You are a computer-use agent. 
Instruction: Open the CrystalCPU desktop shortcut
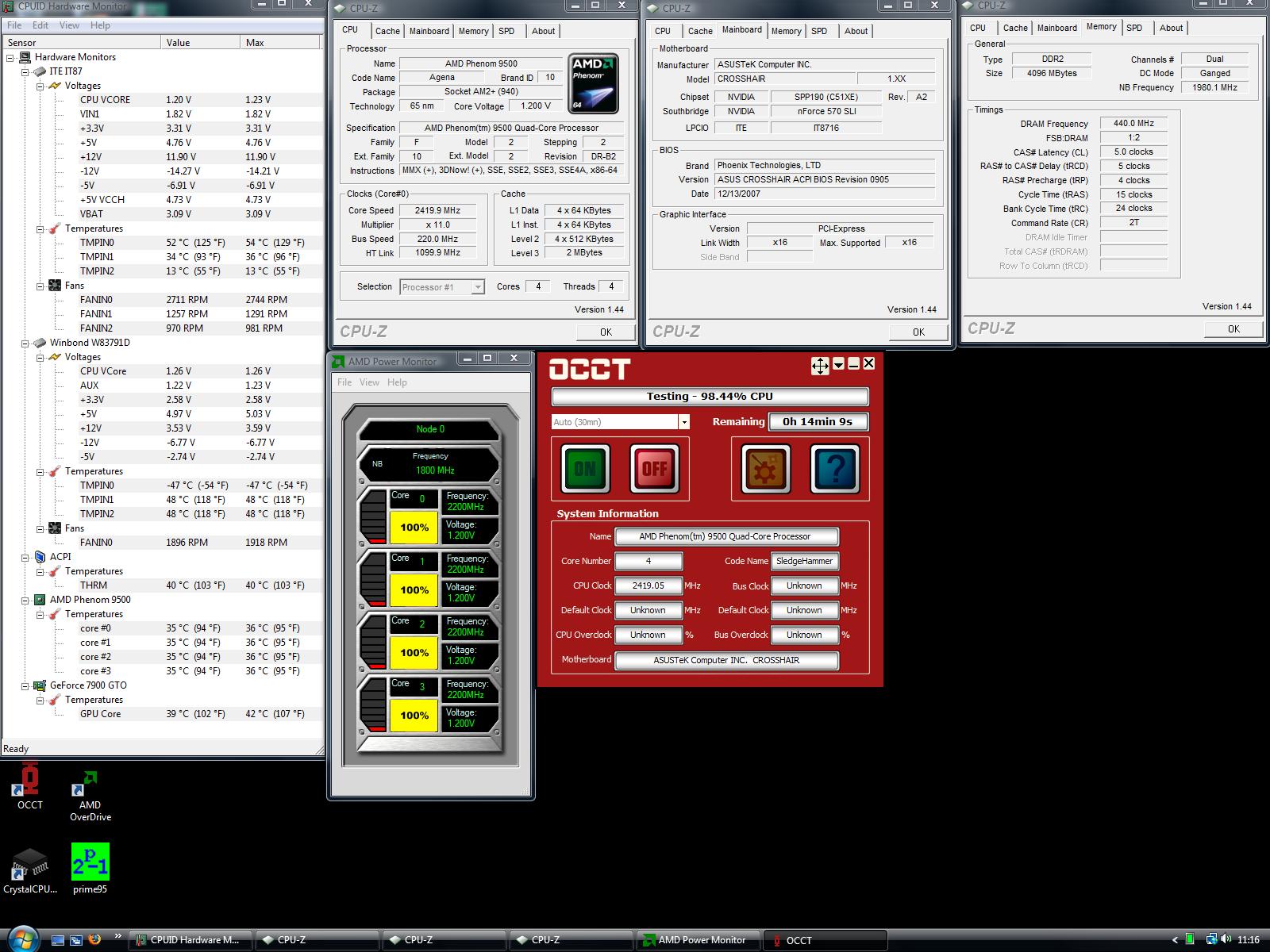pos(30,871)
